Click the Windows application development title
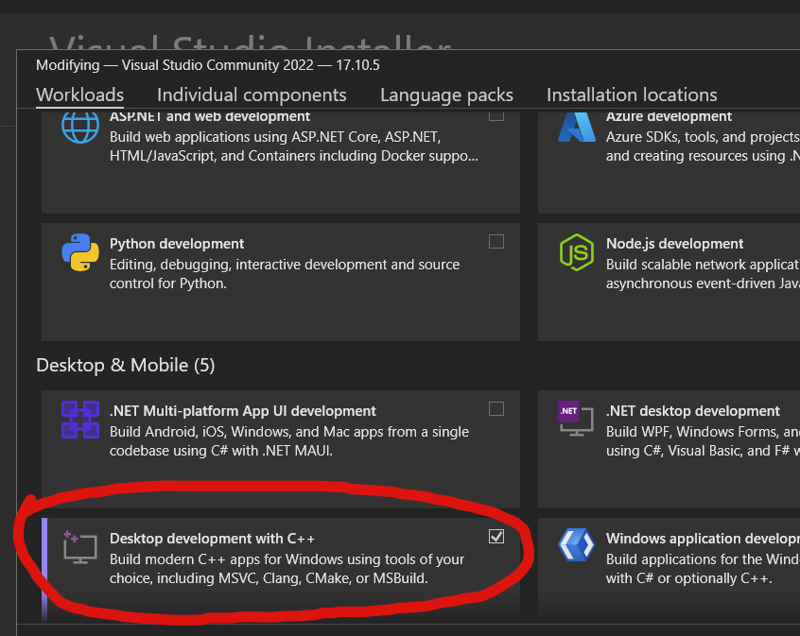 click(703, 539)
